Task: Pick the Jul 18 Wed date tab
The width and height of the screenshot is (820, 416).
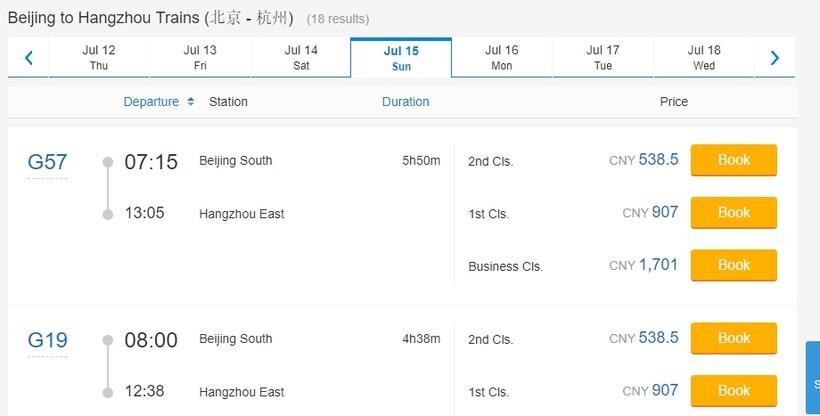Action: (704, 58)
